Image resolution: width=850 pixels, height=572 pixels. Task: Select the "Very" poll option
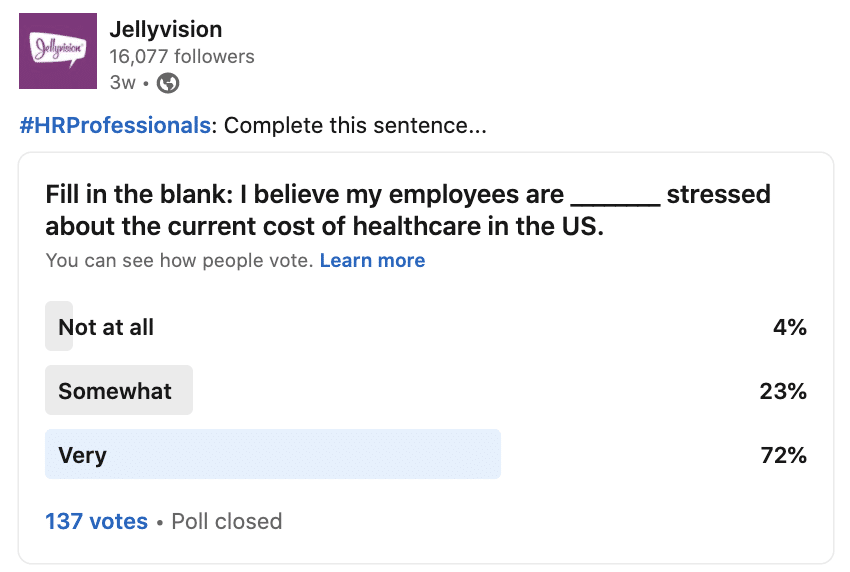coord(82,455)
